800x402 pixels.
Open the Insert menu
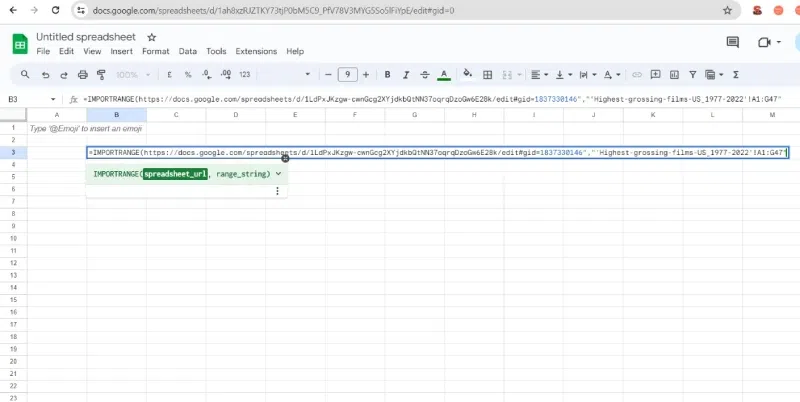pos(121,52)
